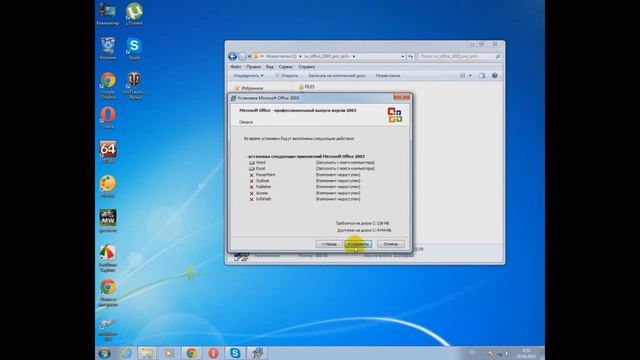Screen dimensions: 640x360
Task: Select Favorites in the Explorer navigation pane
Action: 249,88
